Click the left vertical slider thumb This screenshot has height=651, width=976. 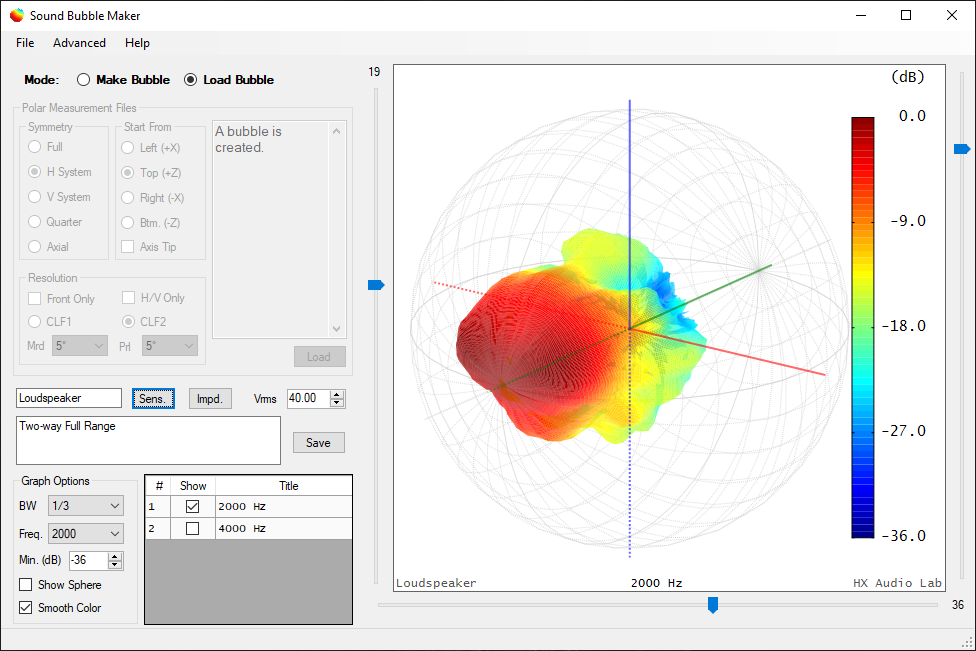coord(376,285)
